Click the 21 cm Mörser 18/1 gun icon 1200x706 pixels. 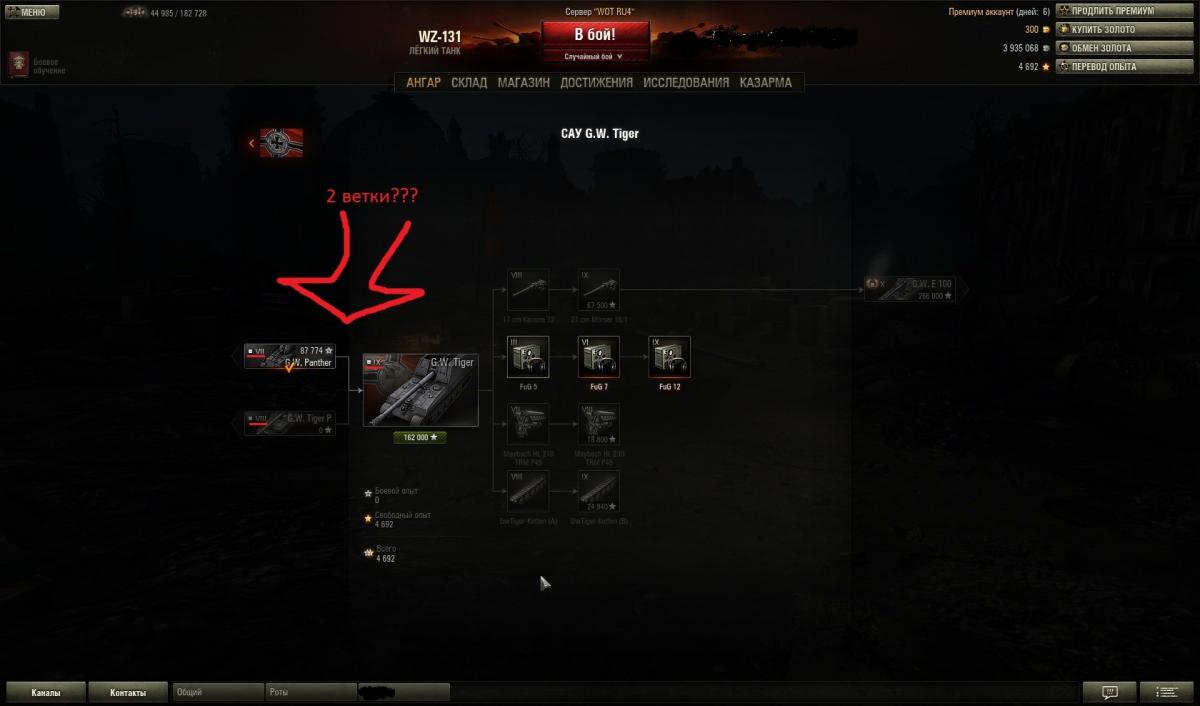coord(599,289)
